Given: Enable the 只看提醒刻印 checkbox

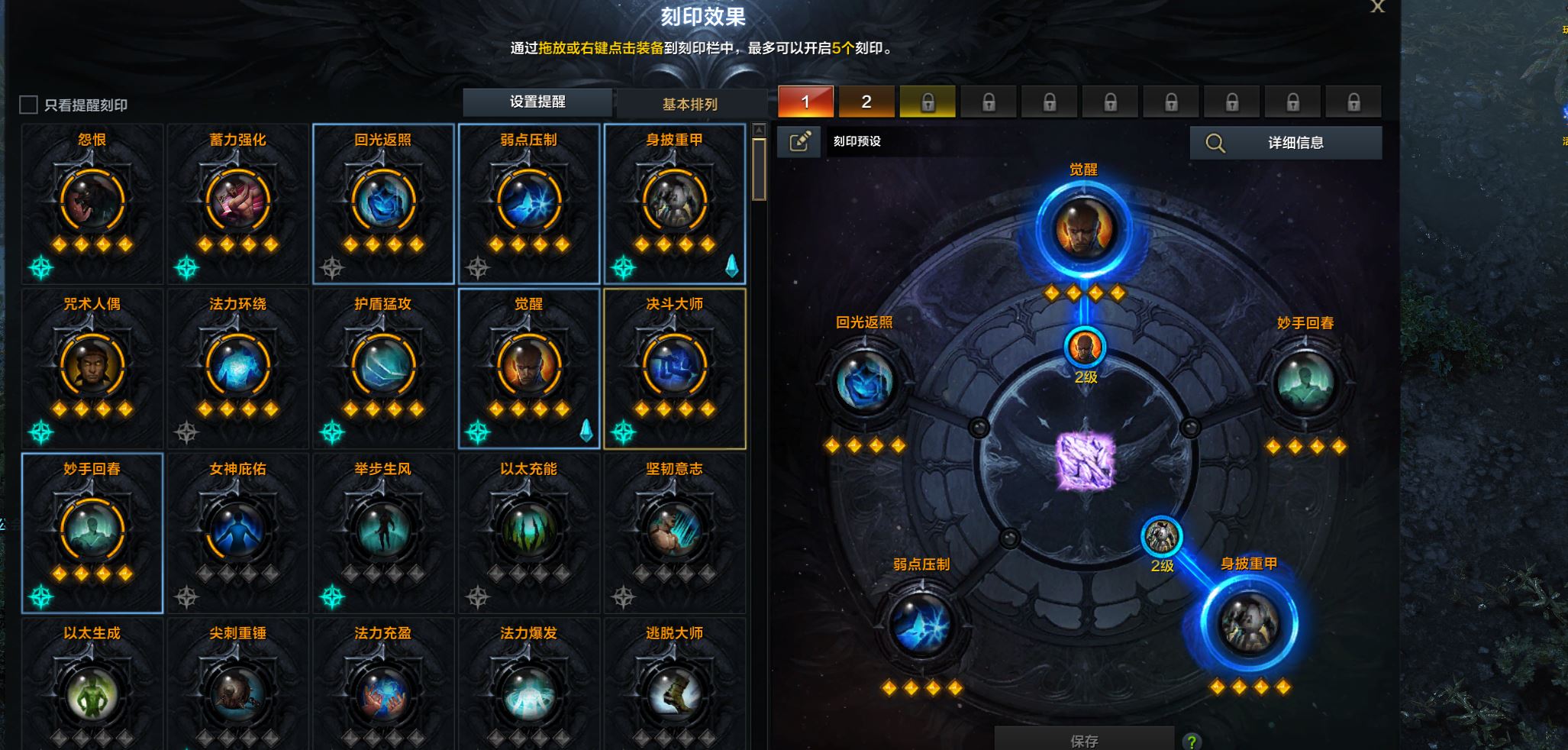Looking at the screenshot, I should (x=28, y=105).
